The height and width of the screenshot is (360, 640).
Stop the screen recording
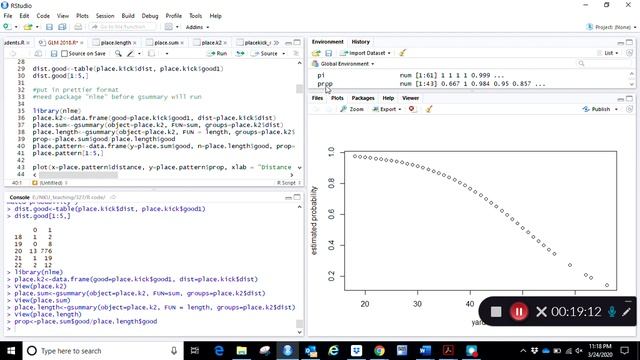496,312
